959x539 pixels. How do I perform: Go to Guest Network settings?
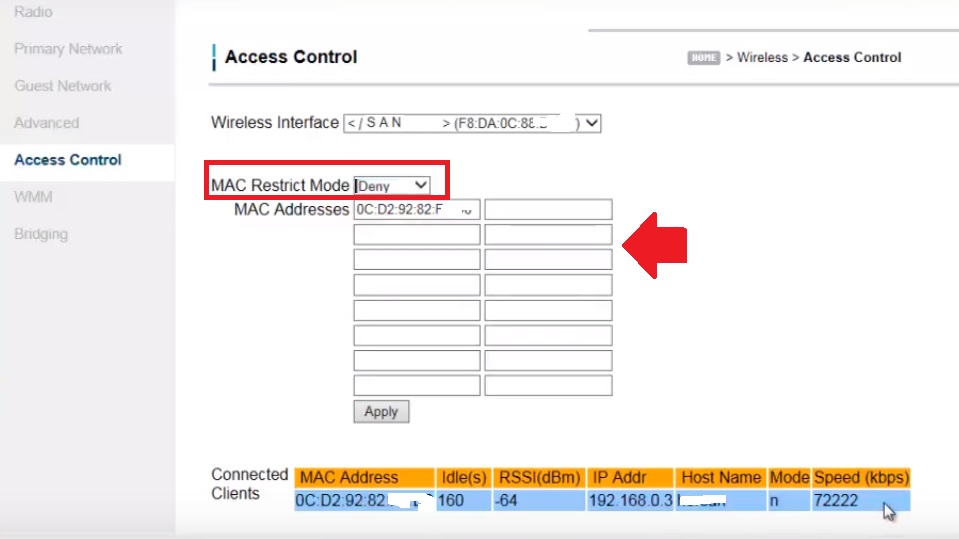pos(63,86)
